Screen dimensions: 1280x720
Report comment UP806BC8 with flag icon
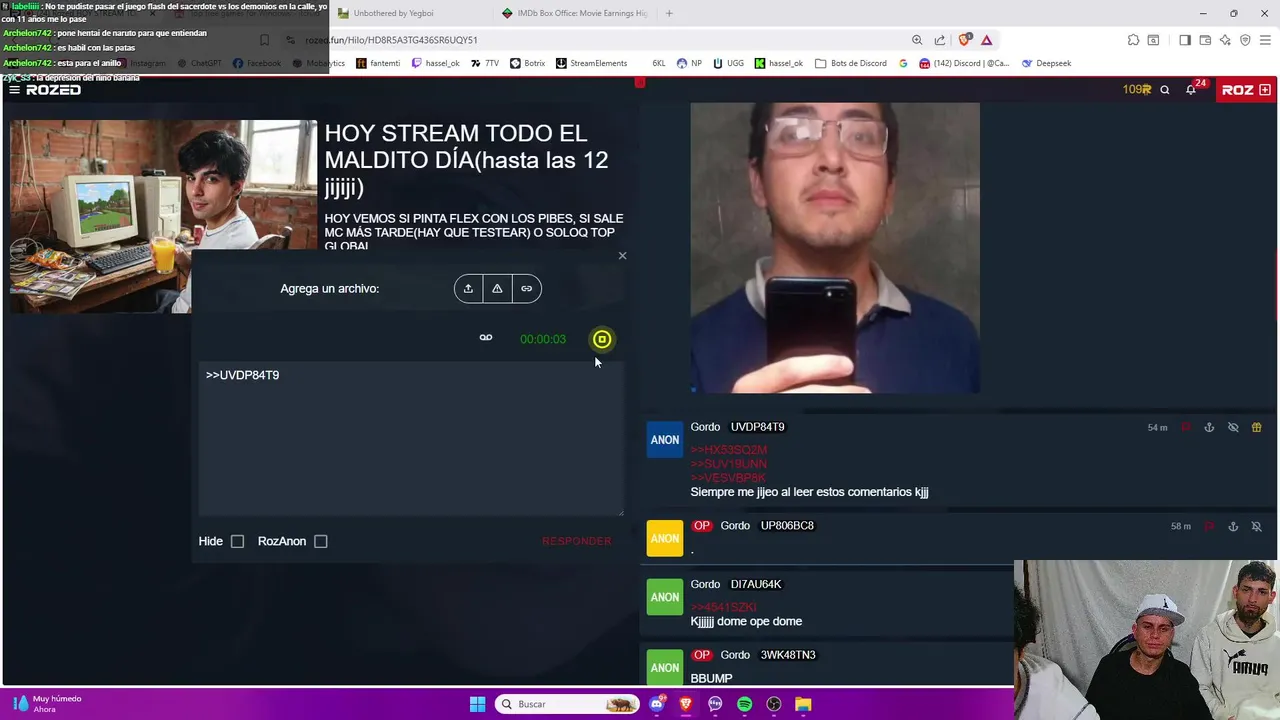click(x=1209, y=526)
